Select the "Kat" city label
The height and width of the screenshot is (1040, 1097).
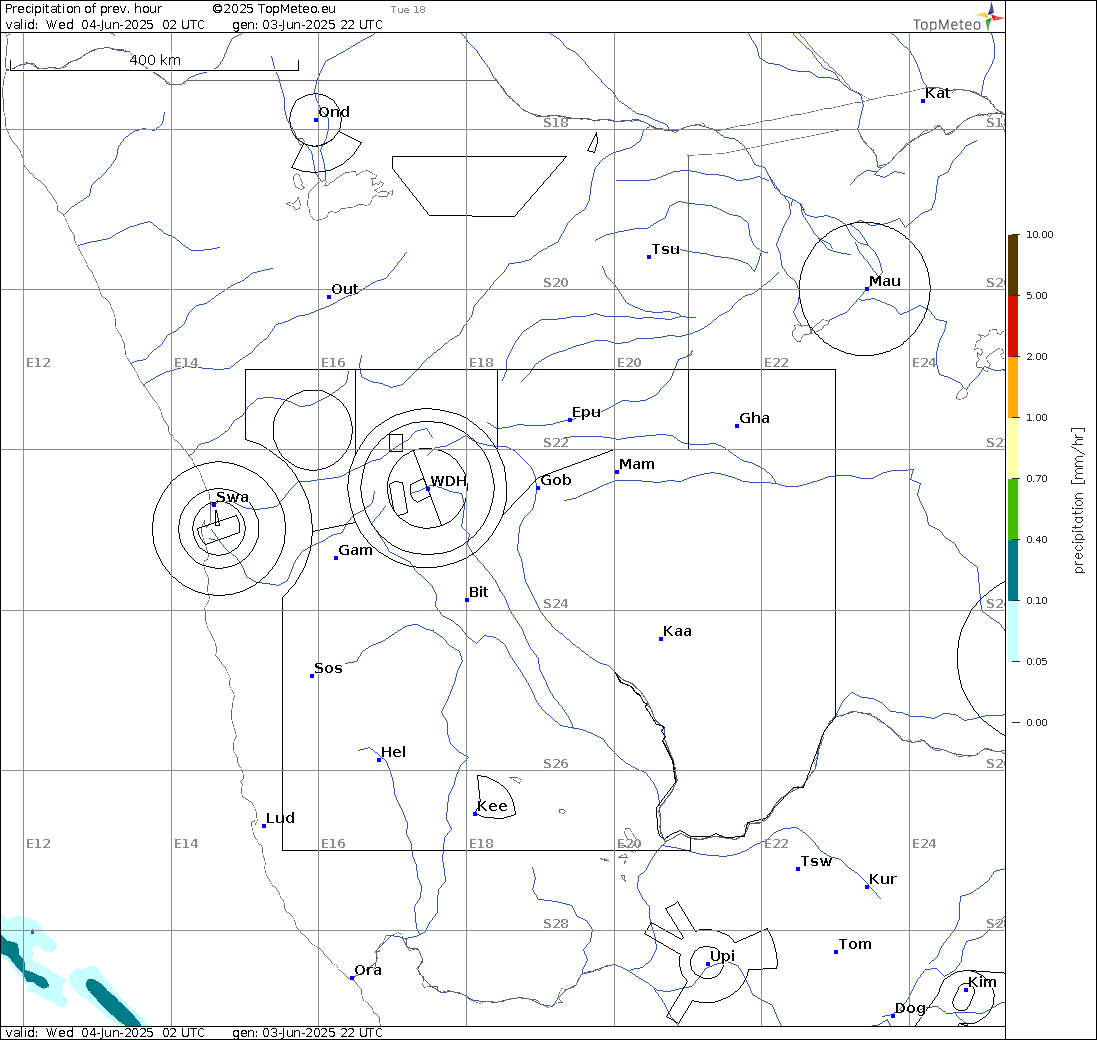(x=937, y=93)
